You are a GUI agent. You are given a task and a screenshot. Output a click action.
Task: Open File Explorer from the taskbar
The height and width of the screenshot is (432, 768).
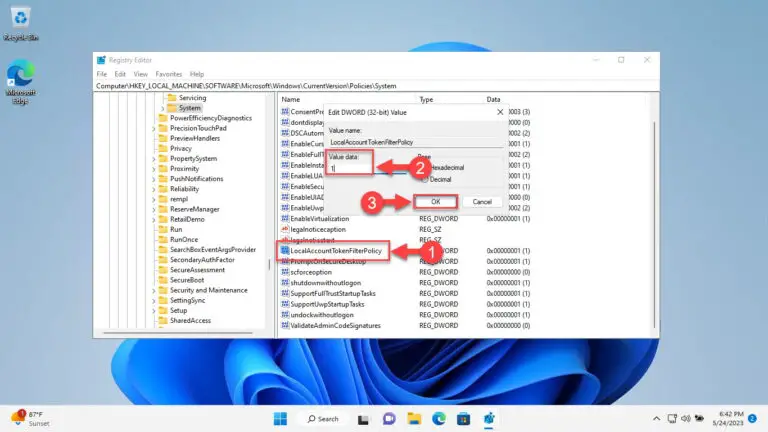pos(413,418)
